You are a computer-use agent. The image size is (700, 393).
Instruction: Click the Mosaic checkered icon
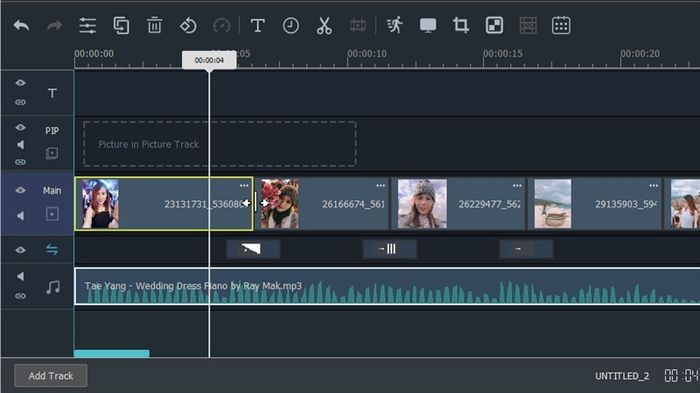click(494, 25)
